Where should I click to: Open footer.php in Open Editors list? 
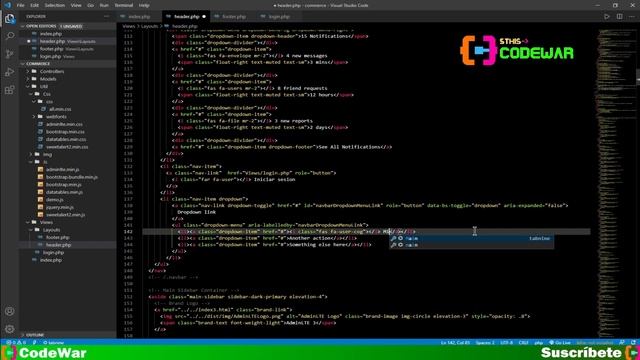click(51, 49)
